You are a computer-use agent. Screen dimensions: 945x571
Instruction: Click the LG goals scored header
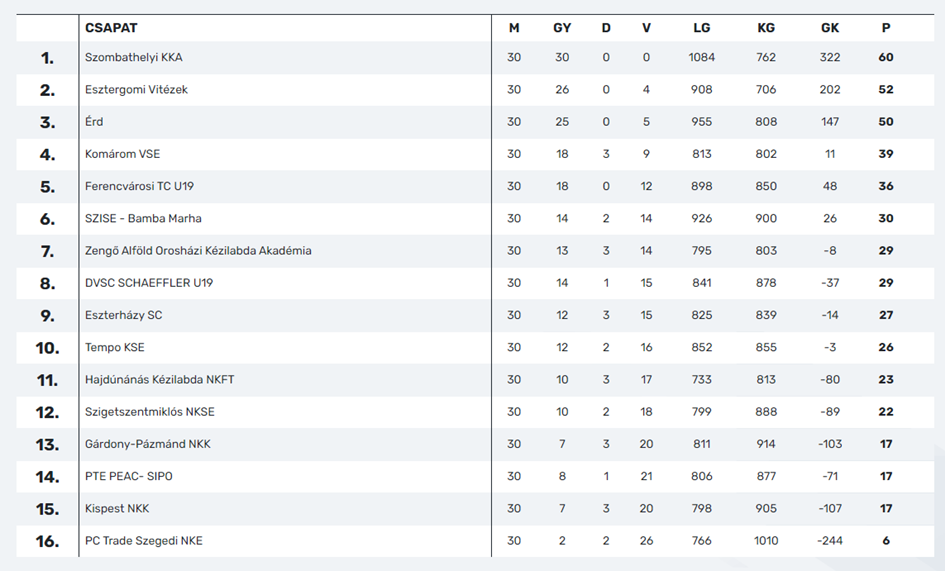pyautogui.click(x=702, y=28)
